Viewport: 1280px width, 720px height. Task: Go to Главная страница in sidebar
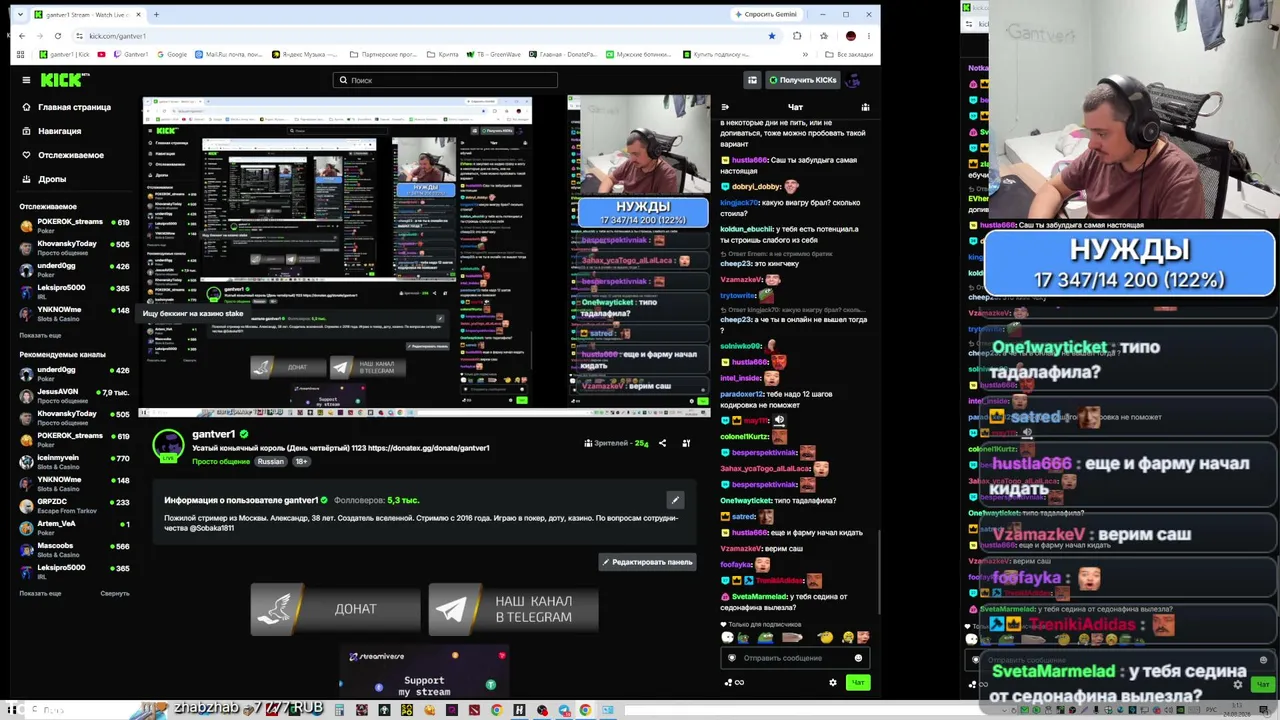click(66, 107)
